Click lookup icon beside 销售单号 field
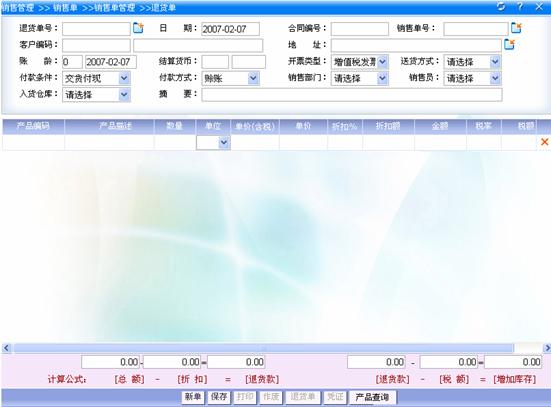This screenshot has width=551, height=407. pos(516,28)
